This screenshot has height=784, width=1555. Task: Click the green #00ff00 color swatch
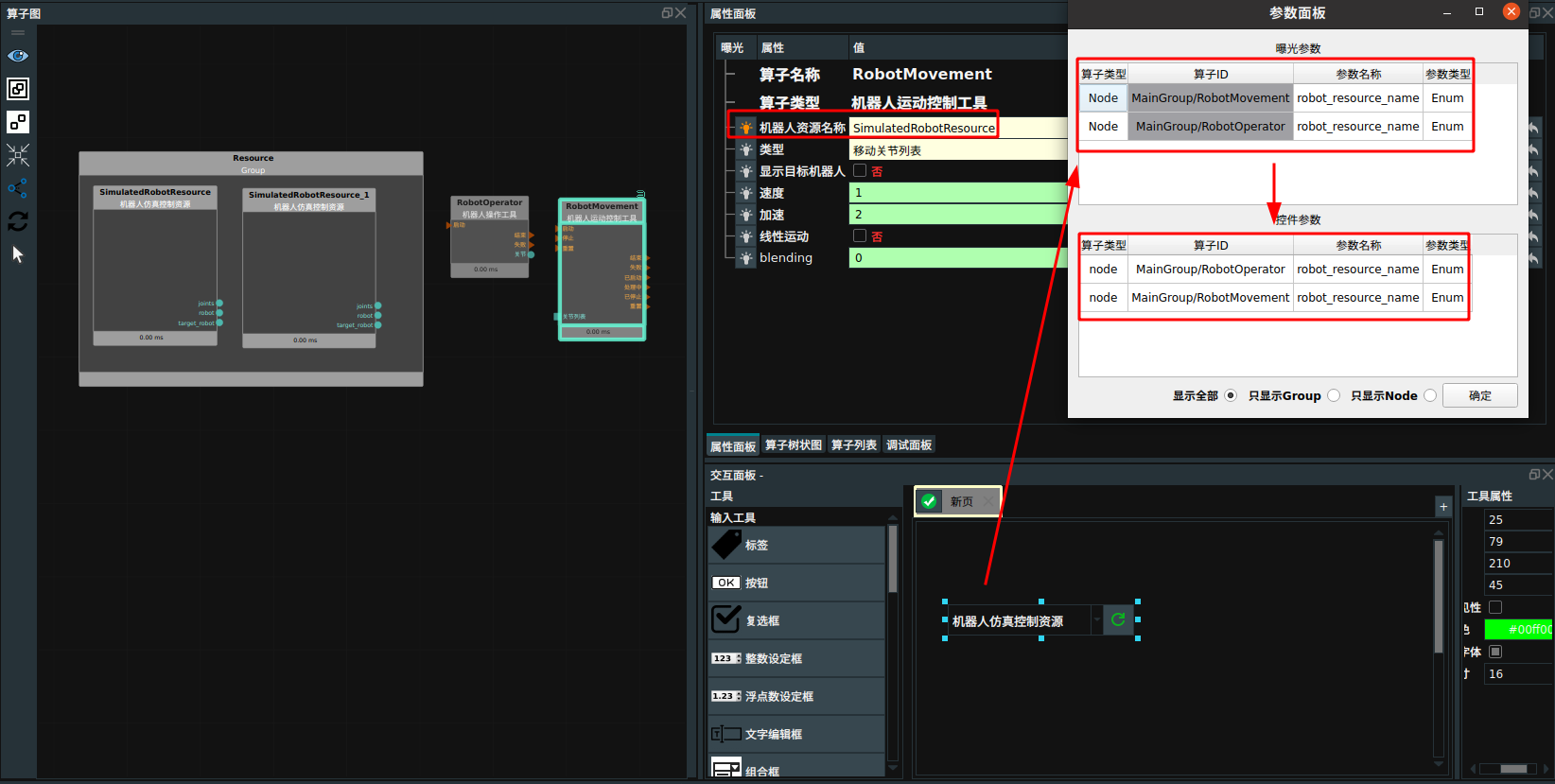pos(1518,629)
